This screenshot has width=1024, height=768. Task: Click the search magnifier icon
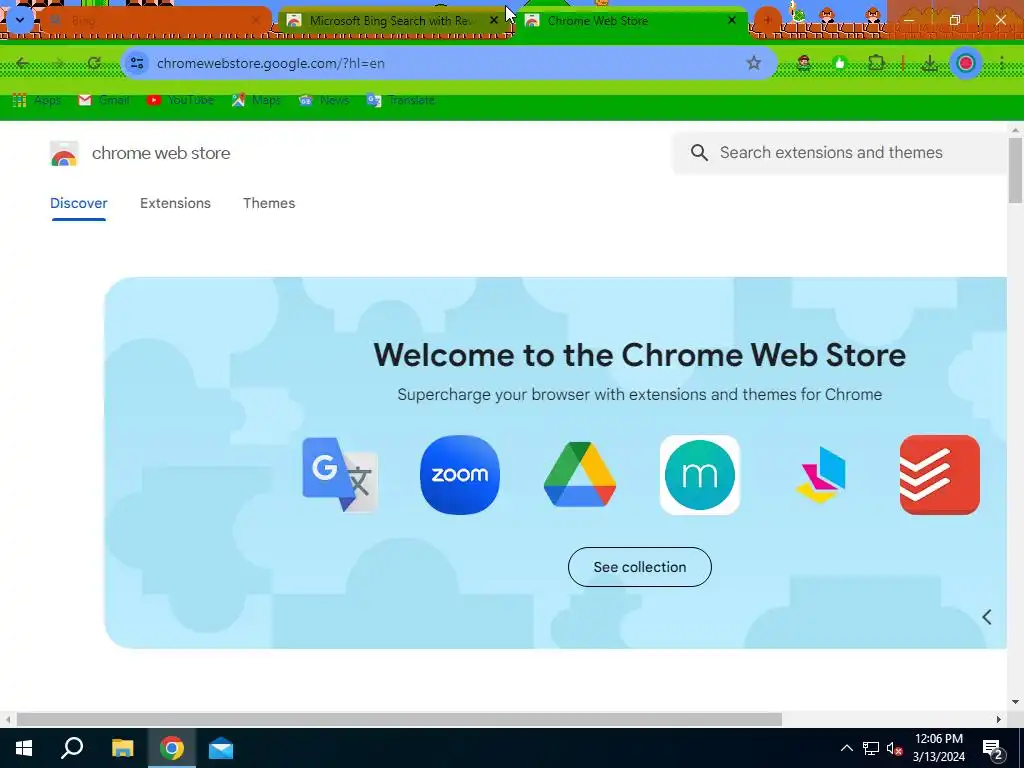point(699,153)
